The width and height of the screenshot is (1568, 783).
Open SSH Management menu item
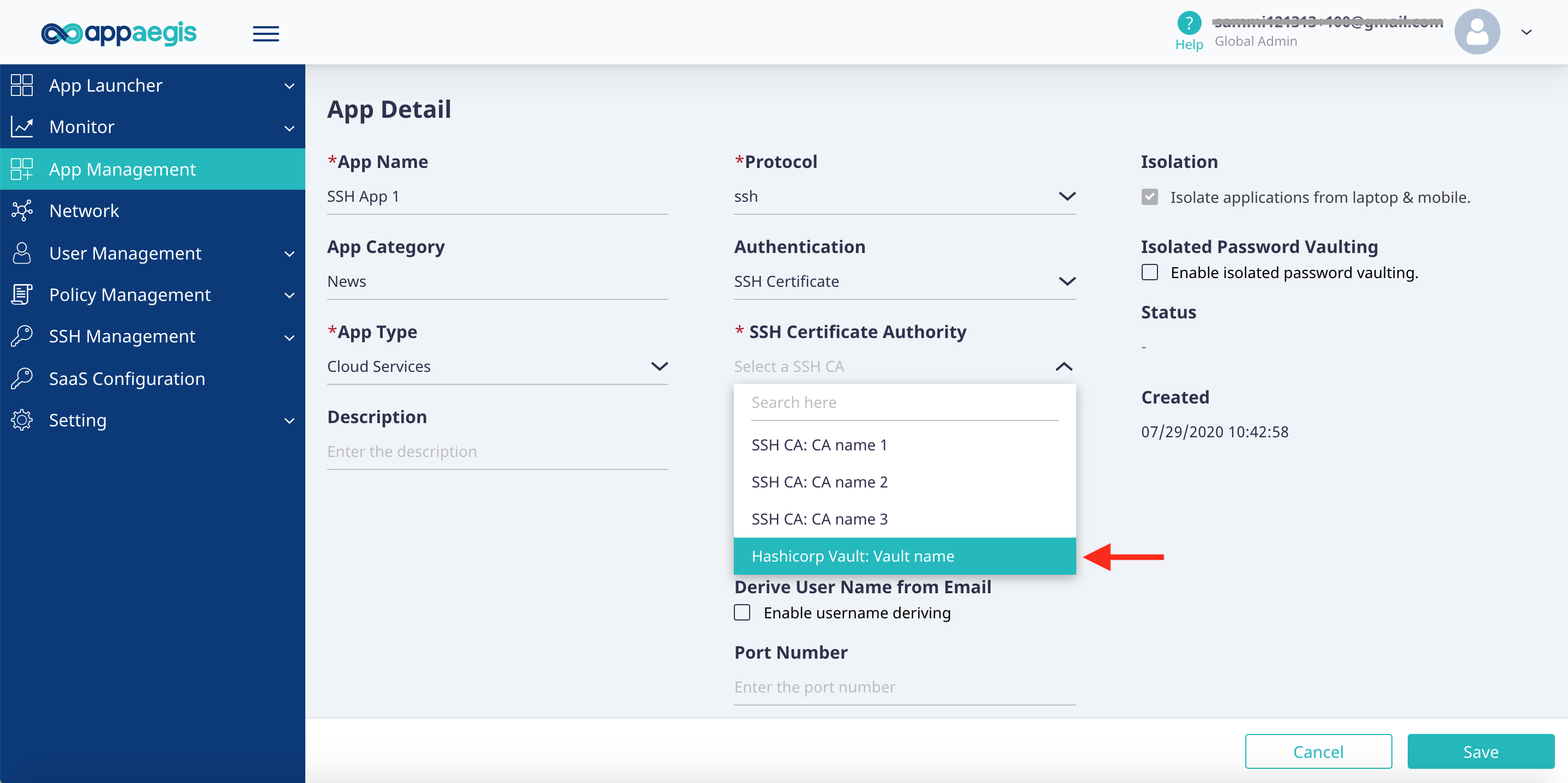pos(152,336)
